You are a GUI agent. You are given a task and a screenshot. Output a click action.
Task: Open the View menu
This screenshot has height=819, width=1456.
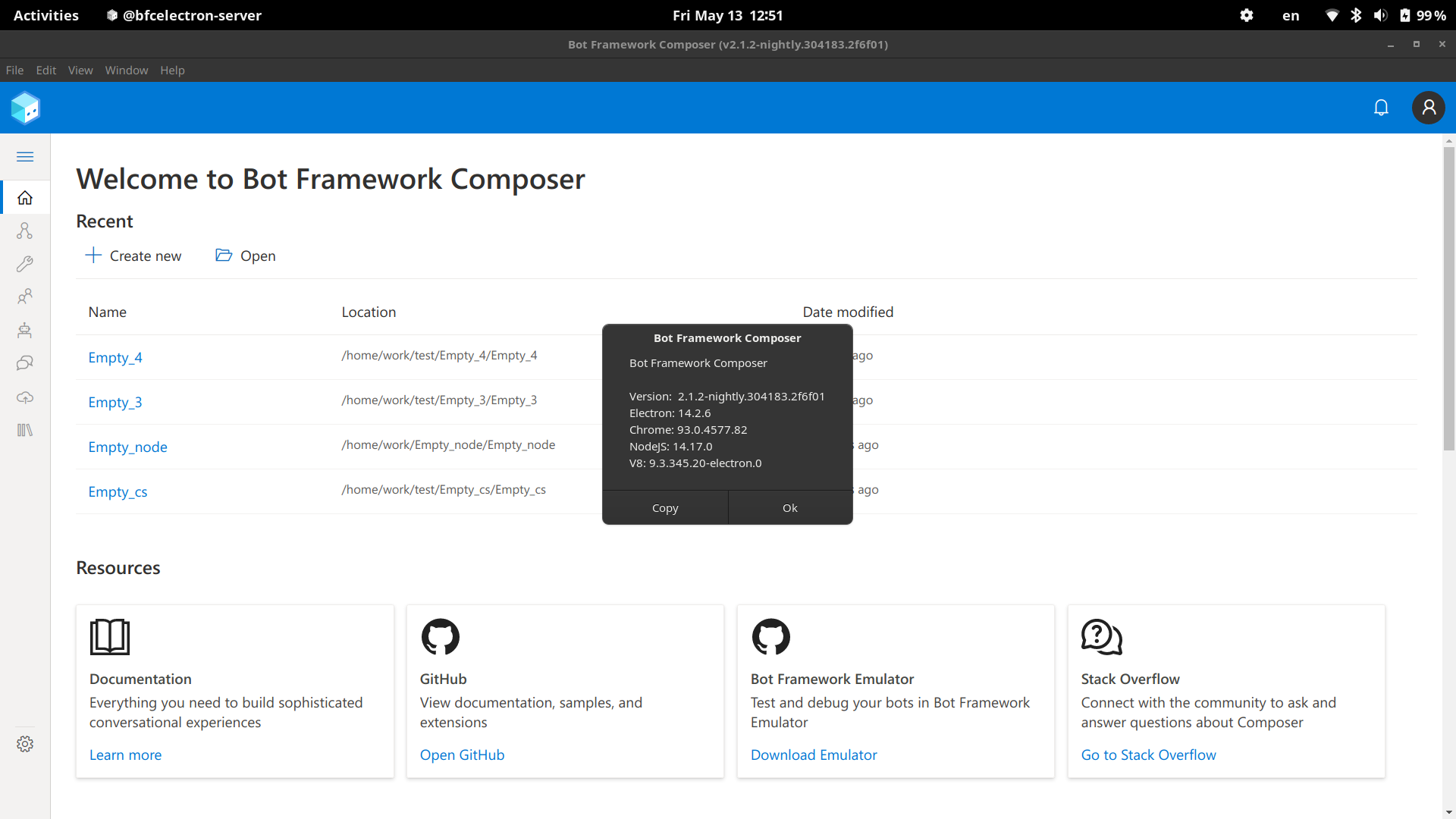point(80,71)
